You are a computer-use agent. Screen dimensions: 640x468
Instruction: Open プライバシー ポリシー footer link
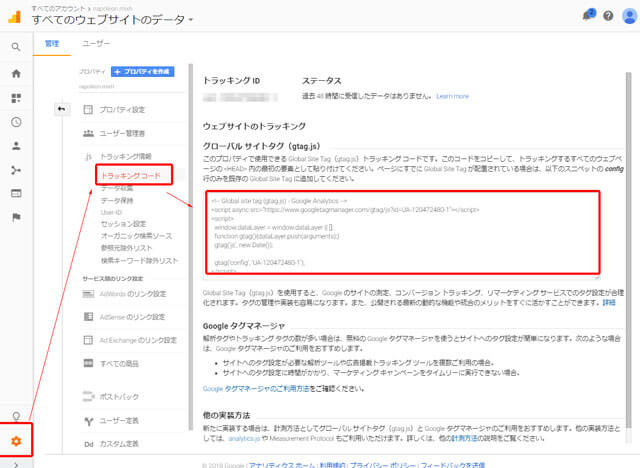tap(382, 465)
